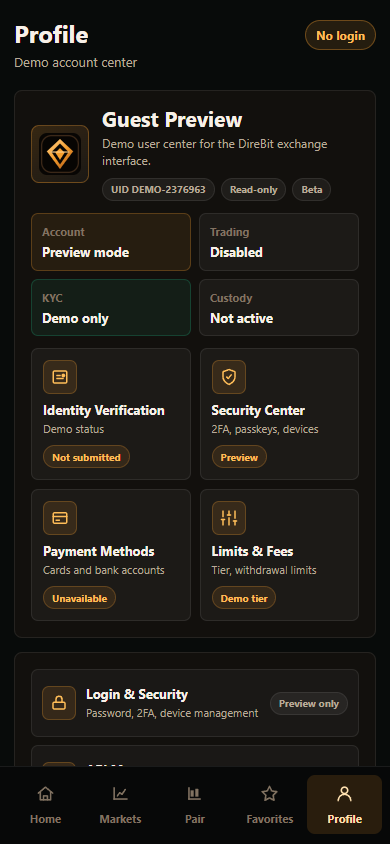Click 'Password, 2FA, device management' text
Viewport: 390px width, 844px height.
pos(172,714)
